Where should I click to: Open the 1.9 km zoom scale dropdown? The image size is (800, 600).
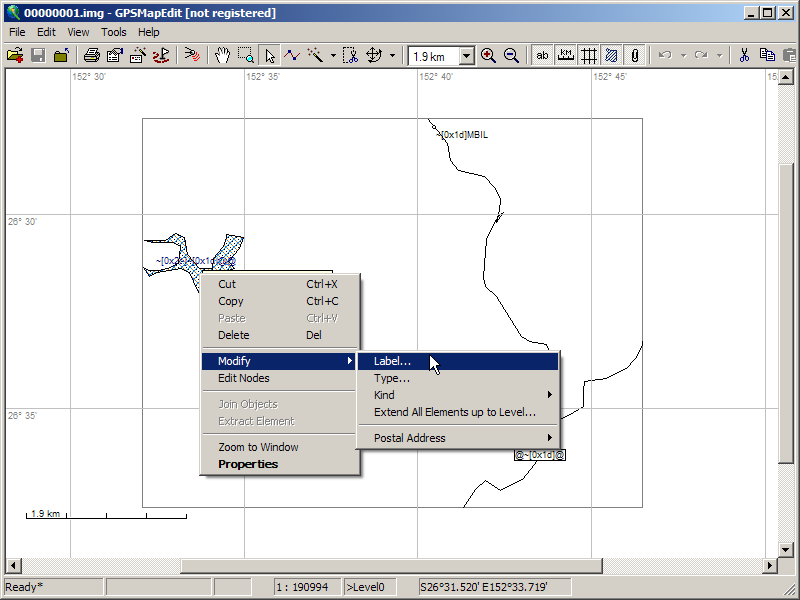tap(466, 57)
